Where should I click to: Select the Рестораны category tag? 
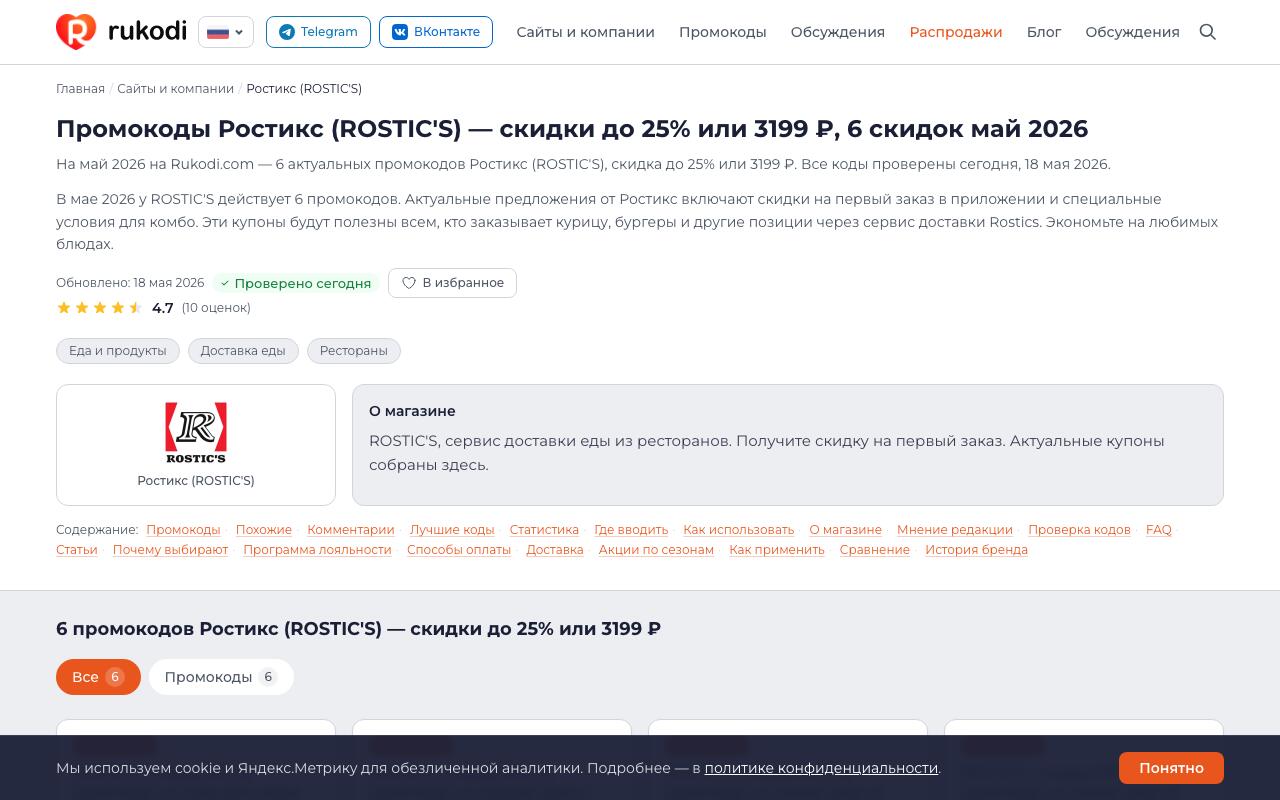coord(354,351)
